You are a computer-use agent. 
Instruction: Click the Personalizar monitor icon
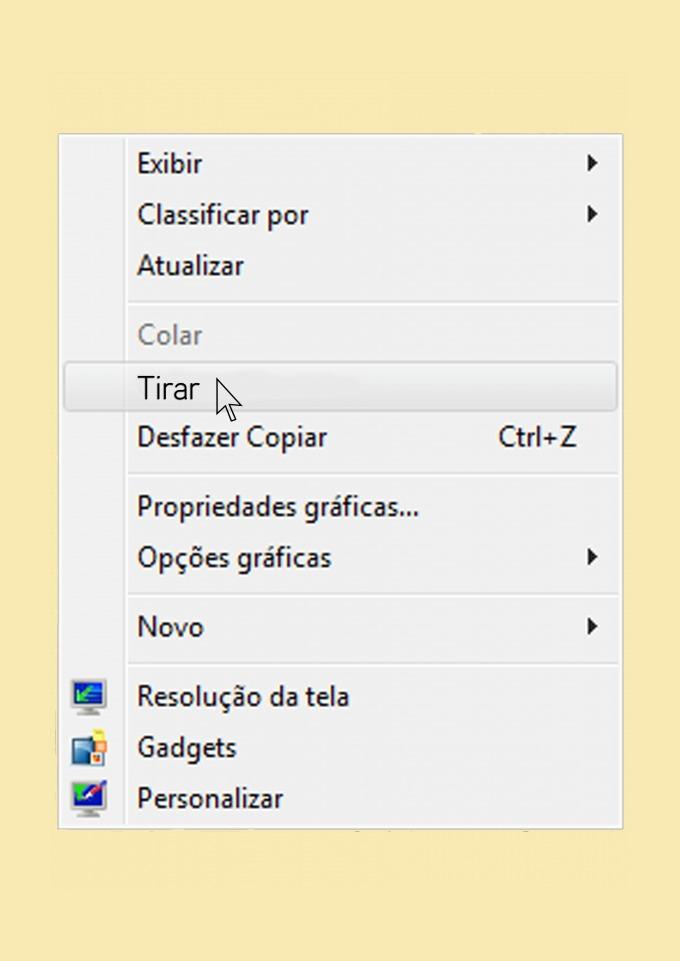click(89, 798)
